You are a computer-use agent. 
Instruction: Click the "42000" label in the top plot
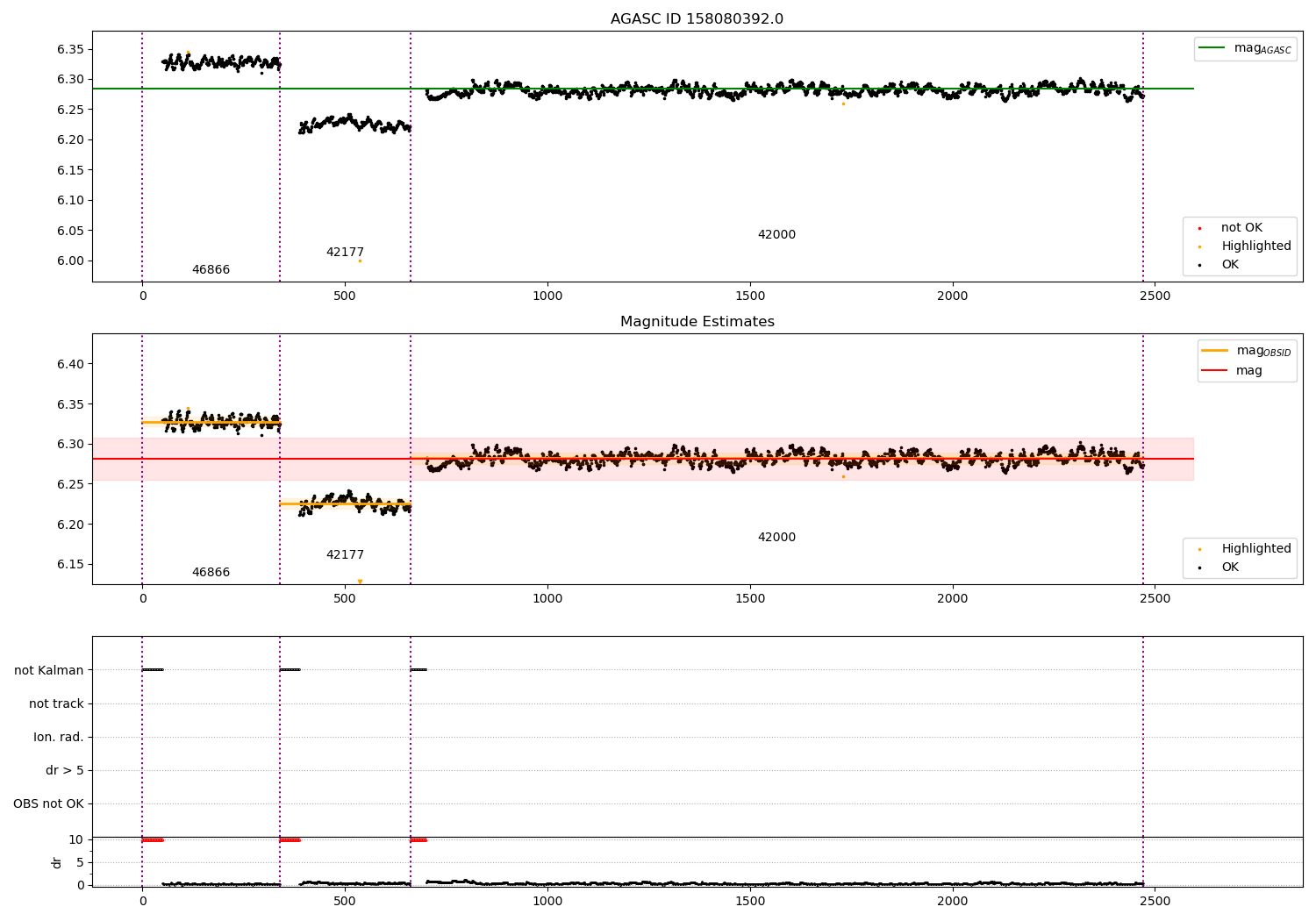click(x=776, y=235)
